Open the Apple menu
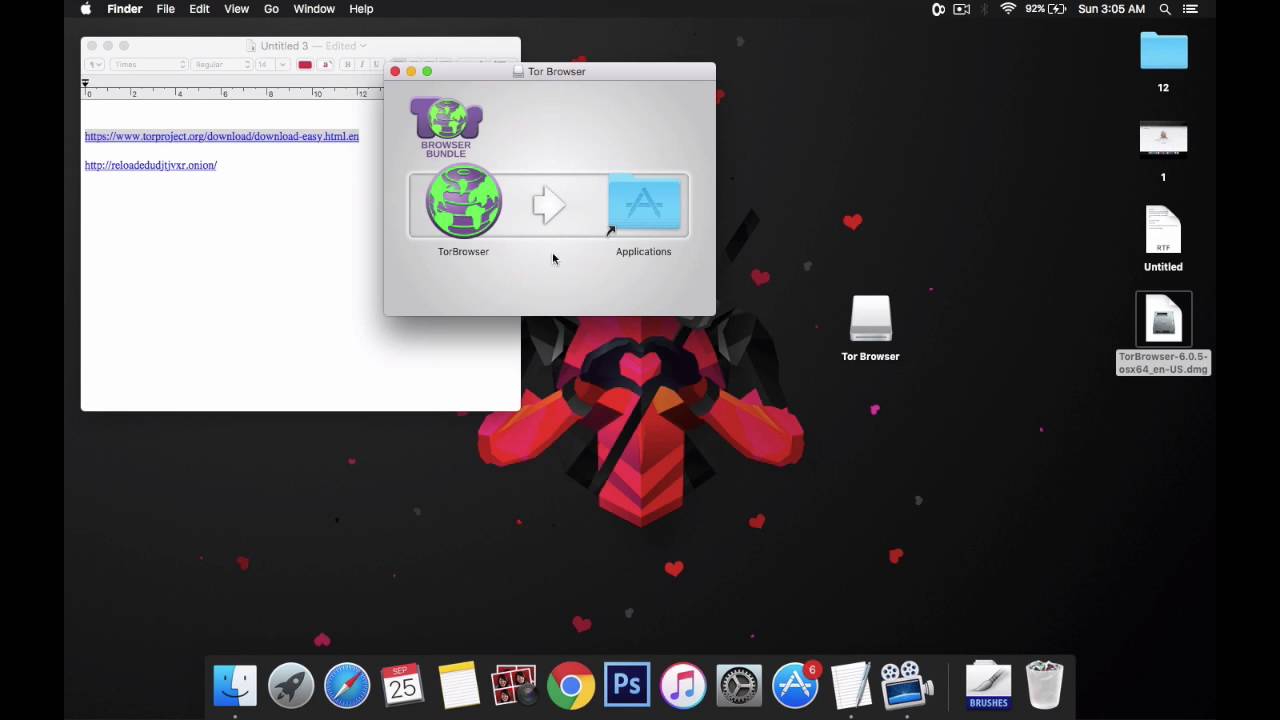1280x720 pixels. pyautogui.click(x=86, y=9)
